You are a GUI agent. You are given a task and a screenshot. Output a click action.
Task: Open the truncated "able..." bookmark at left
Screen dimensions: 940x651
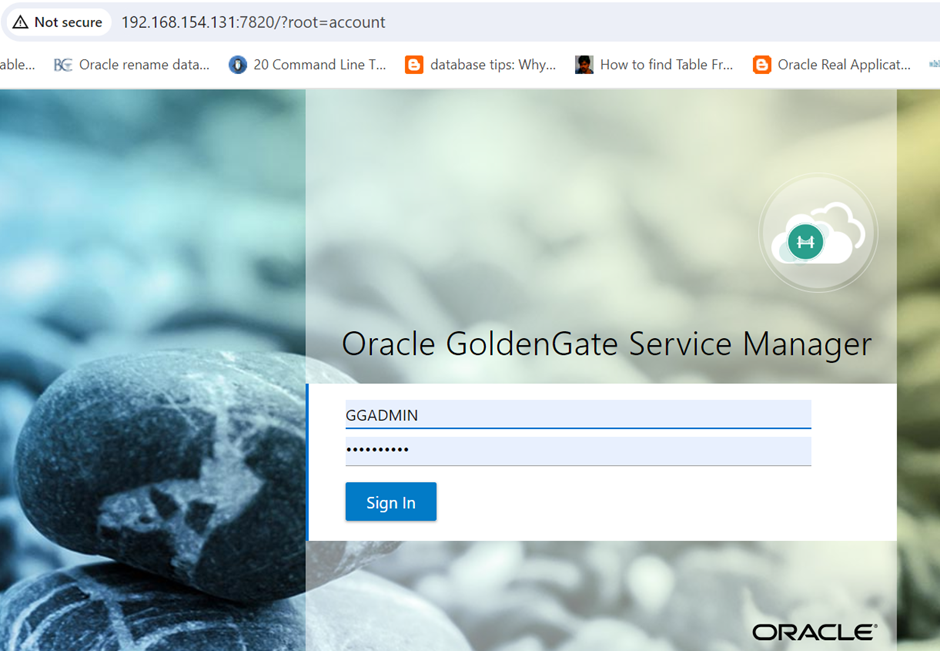(17, 65)
